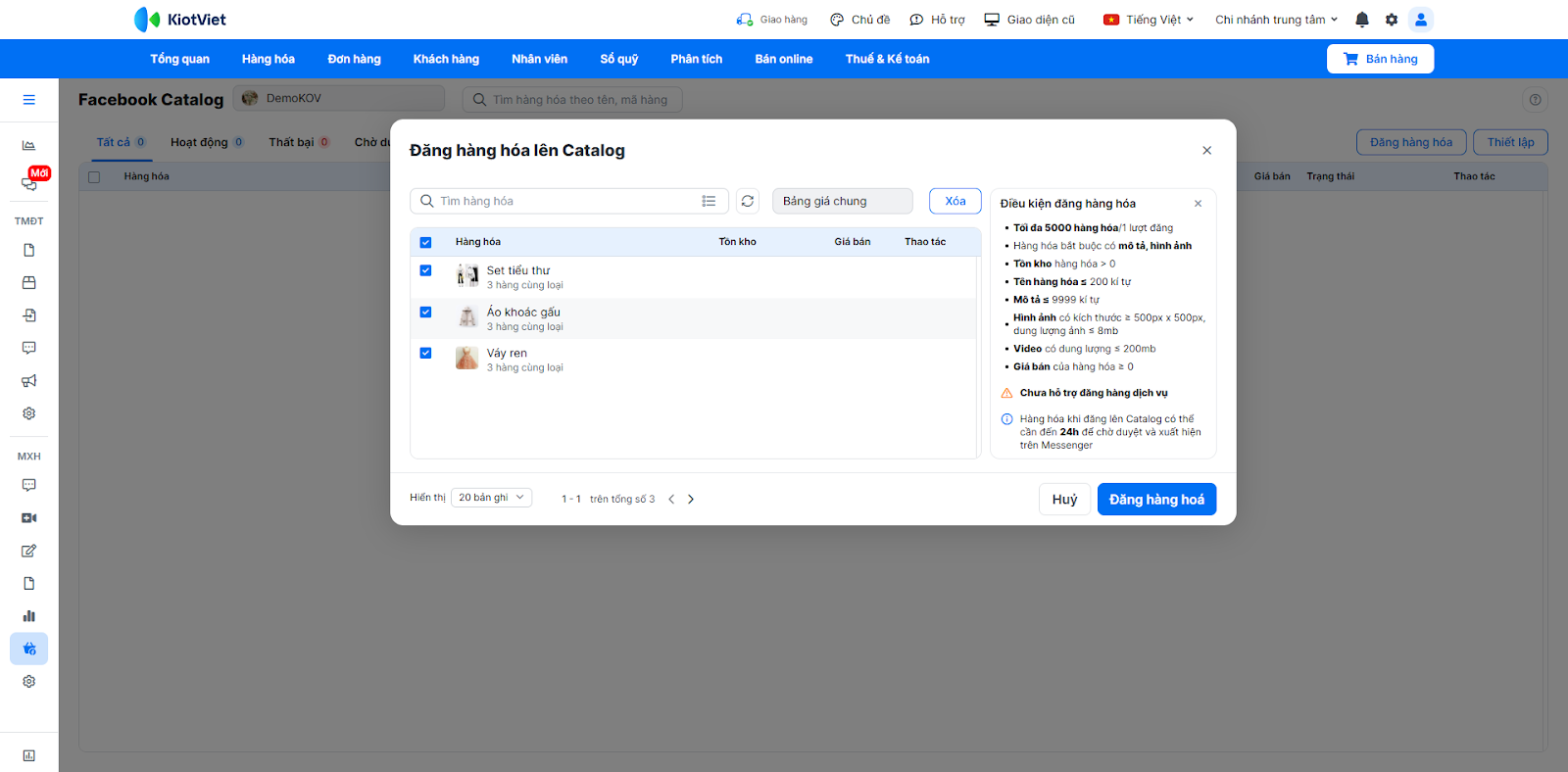The width and height of the screenshot is (1568, 772).
Task: Open the 20 bản ghi page size dropdown
Action: [x=492, y=498]
